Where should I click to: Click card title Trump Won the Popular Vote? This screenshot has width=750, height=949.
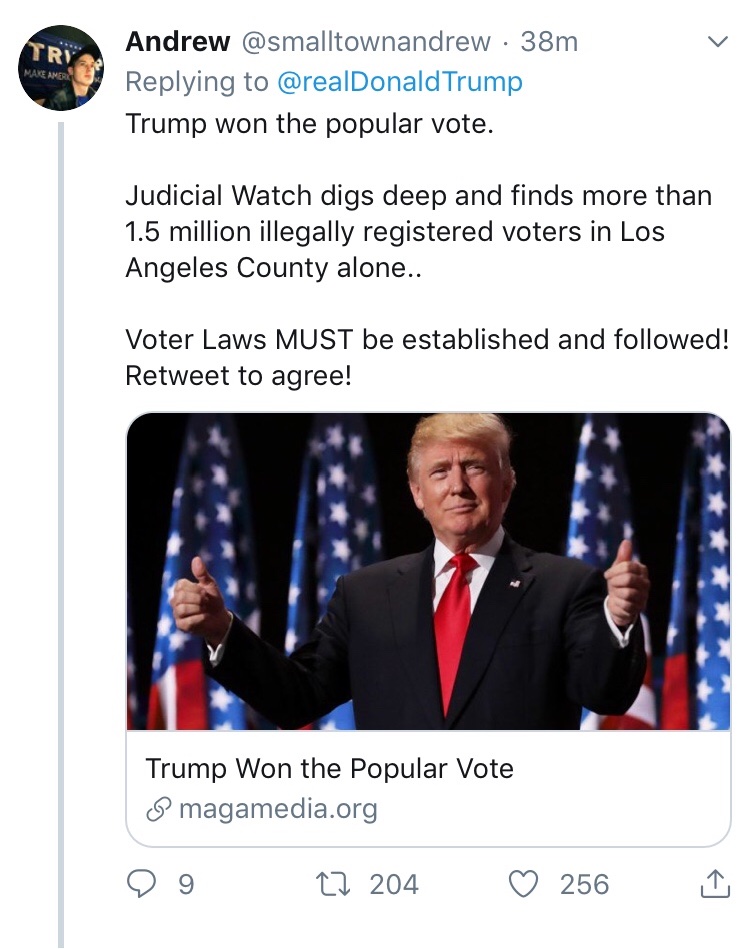(329, 768)
